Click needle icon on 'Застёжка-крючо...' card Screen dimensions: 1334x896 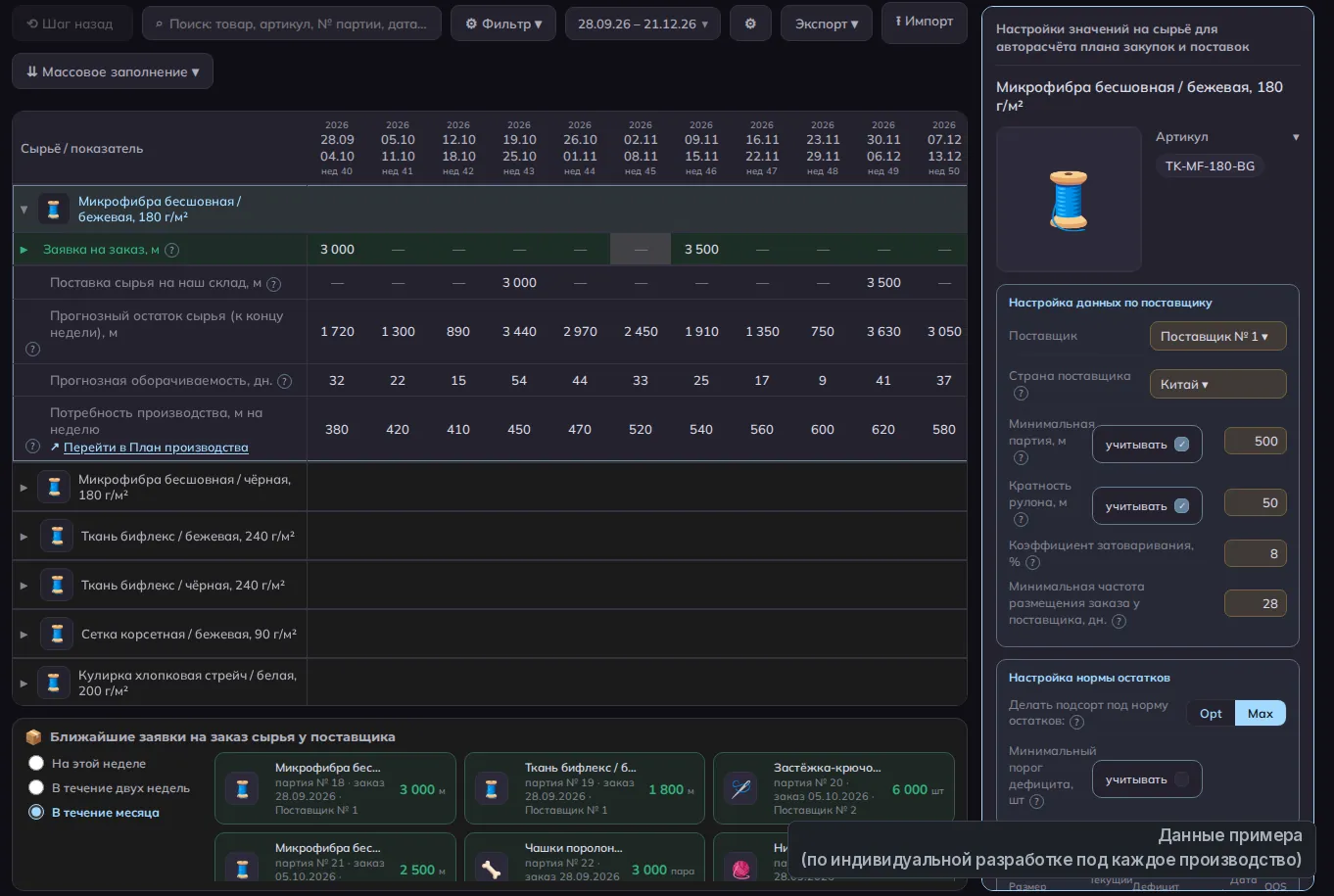[741, 788]
